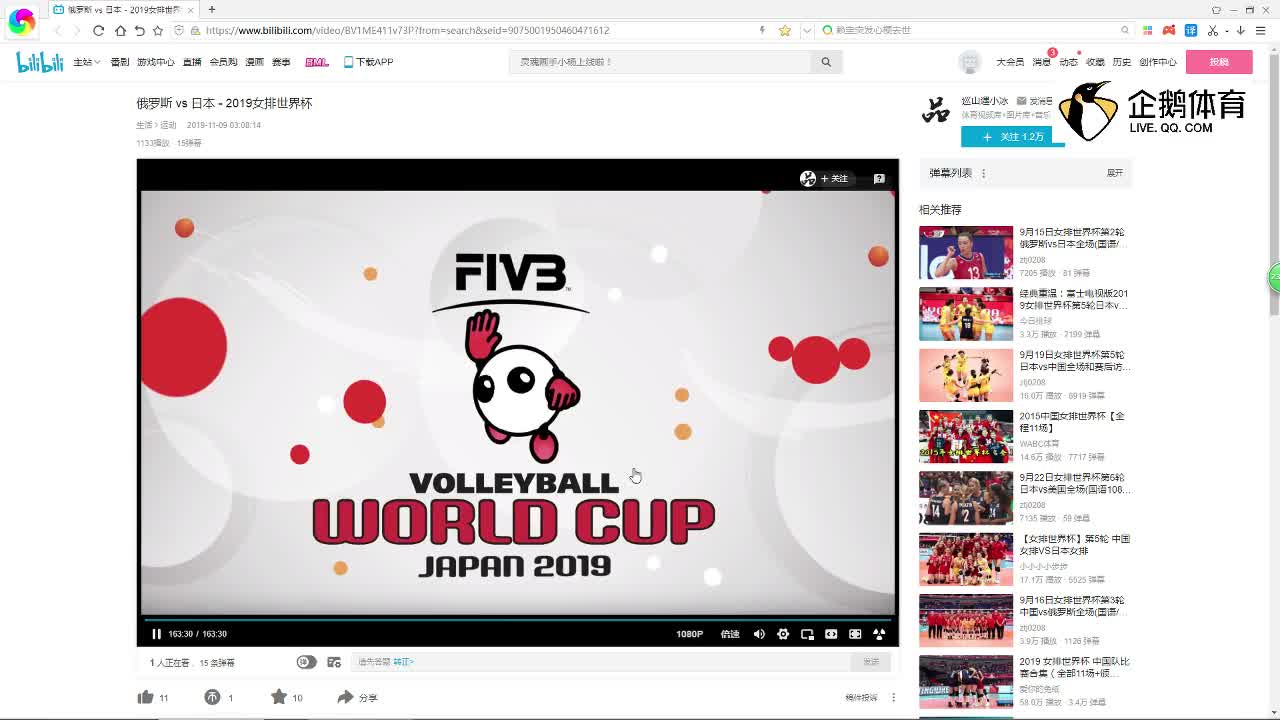Click the search magnifier icon on bilibili
The width and height of the screenshot is (1280, 720).
point(826,62)
